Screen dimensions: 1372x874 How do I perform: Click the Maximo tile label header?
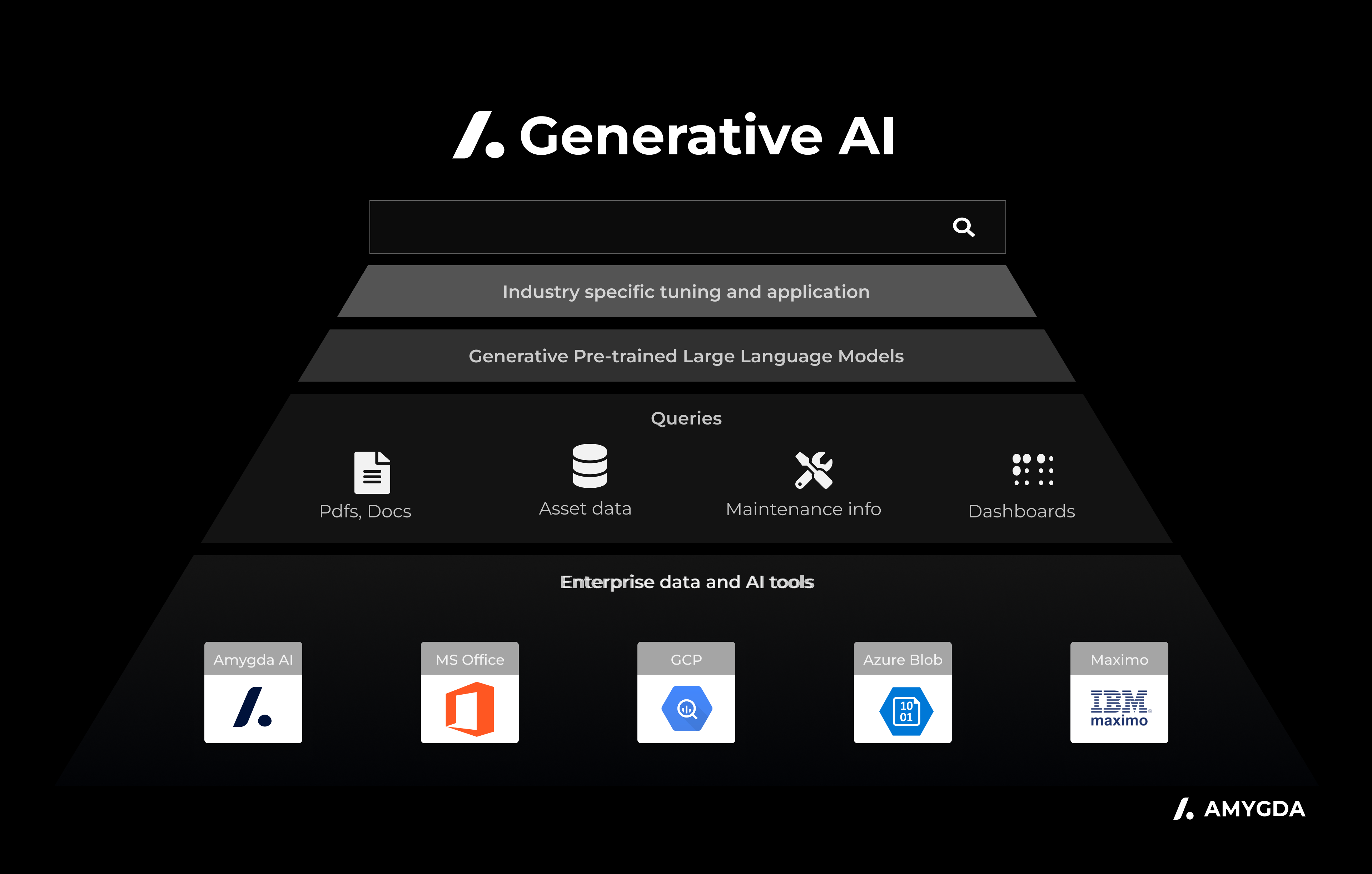1119,659
